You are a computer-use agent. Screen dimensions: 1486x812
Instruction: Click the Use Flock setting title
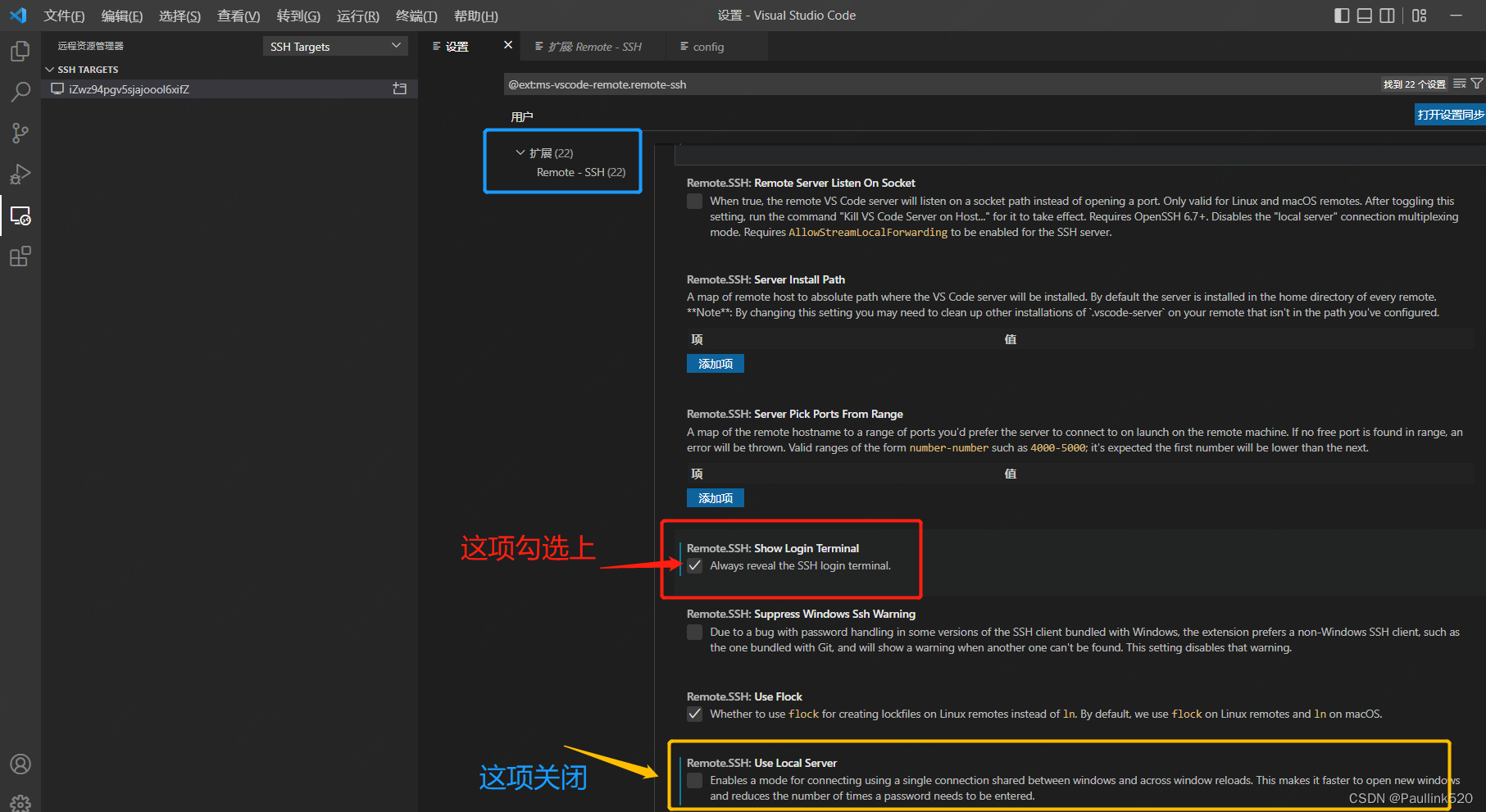pos(744,696)
